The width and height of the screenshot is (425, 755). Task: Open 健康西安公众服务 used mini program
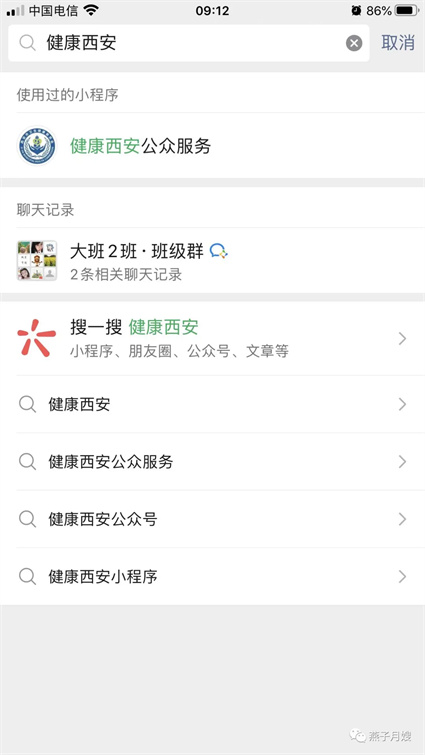tap(212, 146)
